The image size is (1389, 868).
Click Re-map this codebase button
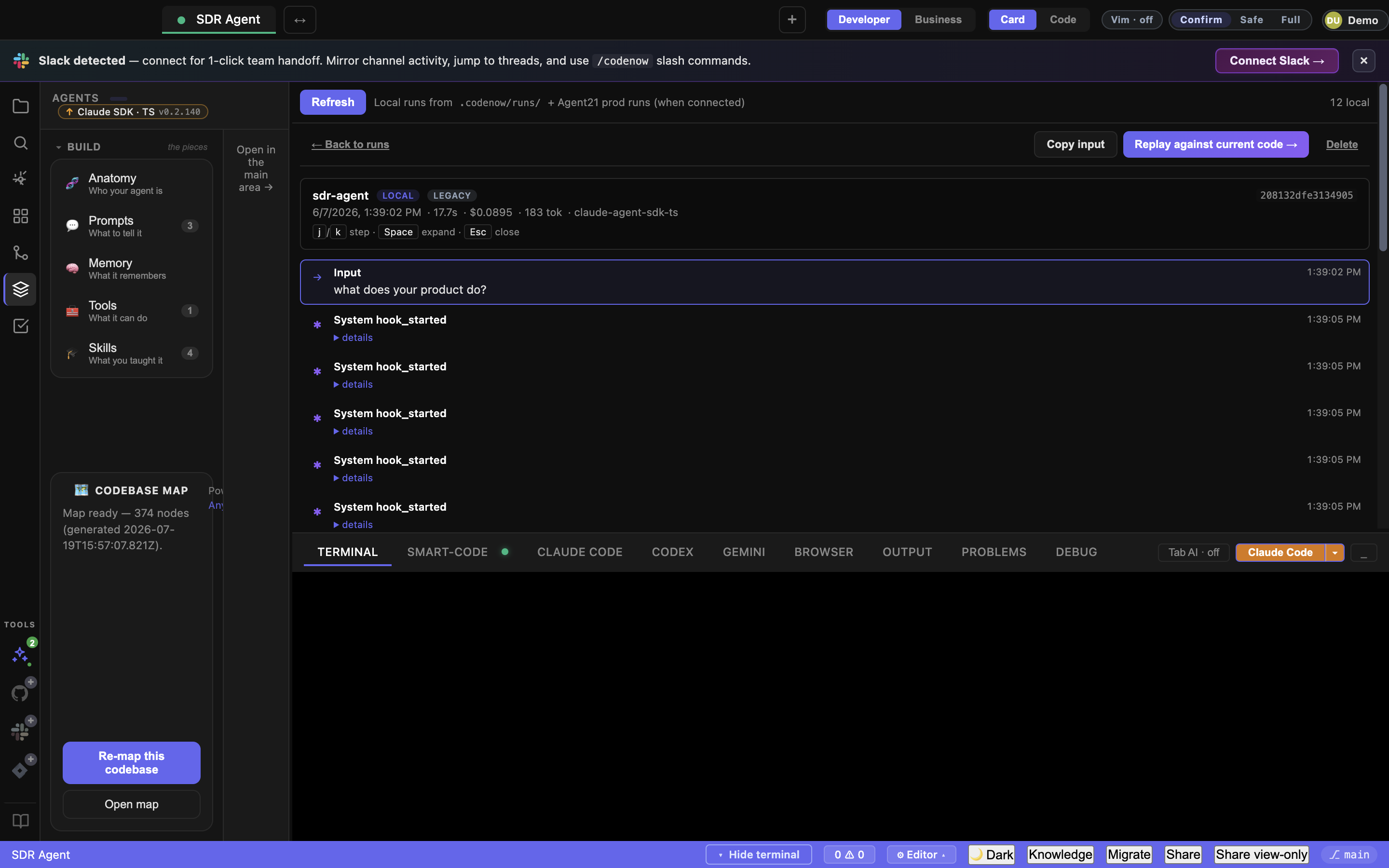coord(132,762)
